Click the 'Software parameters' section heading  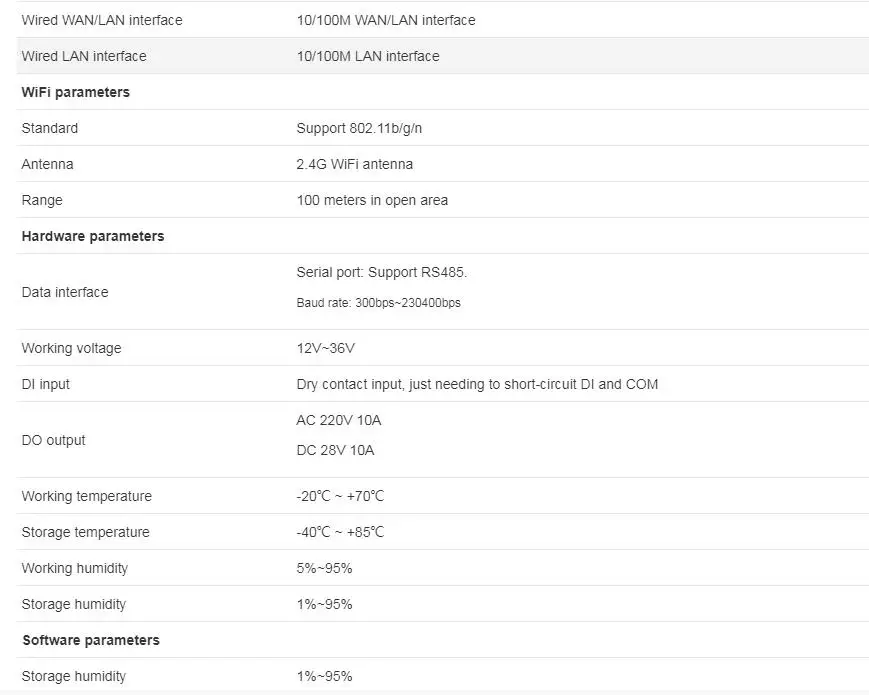coord(91,640)
